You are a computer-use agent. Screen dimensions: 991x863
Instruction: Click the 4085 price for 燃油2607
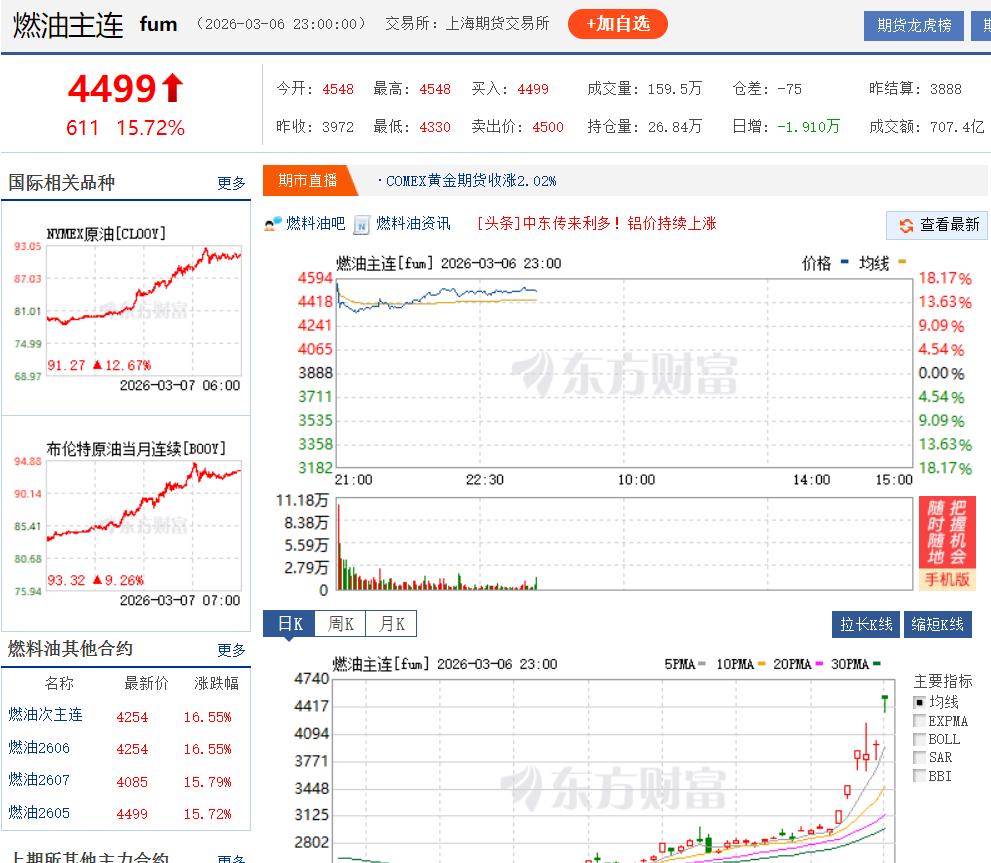[x=132, y=783]
